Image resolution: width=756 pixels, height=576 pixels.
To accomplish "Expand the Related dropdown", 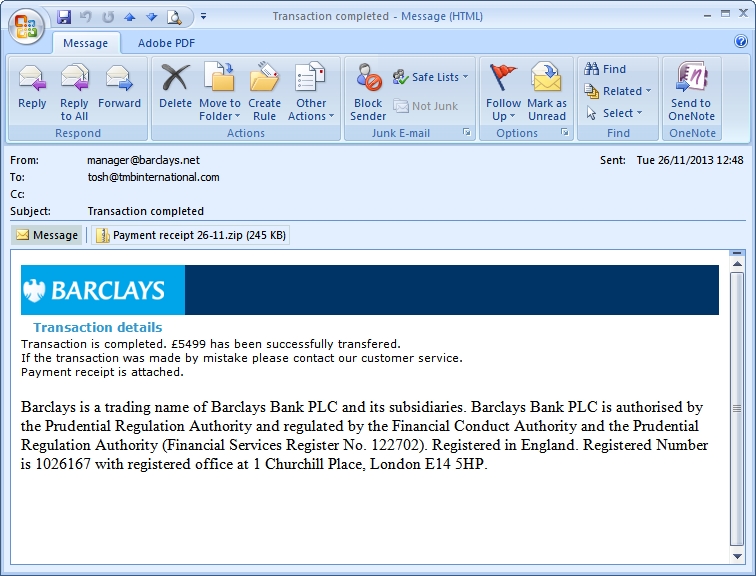I will 618,91.
